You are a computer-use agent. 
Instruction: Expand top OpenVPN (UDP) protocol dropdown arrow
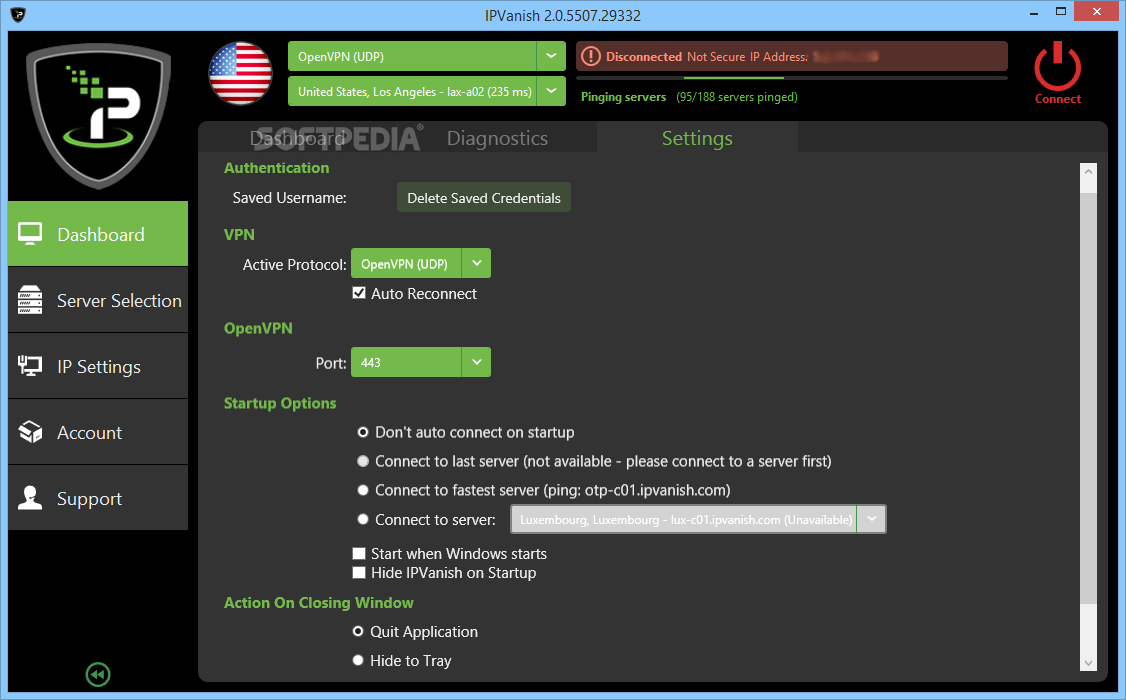point(551,56)
